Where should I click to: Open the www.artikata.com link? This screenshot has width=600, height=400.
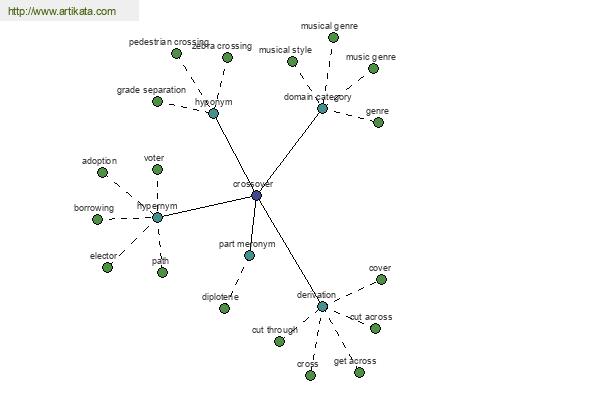click(x=62, y=11)
